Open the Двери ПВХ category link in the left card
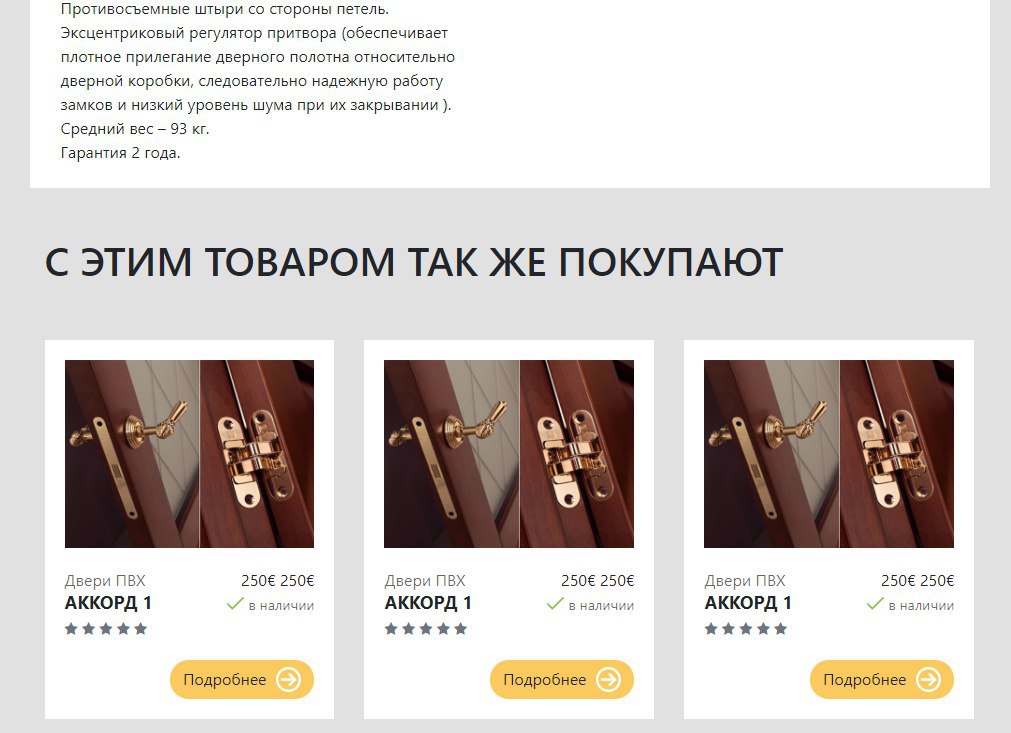 click(x=105, y=581)
